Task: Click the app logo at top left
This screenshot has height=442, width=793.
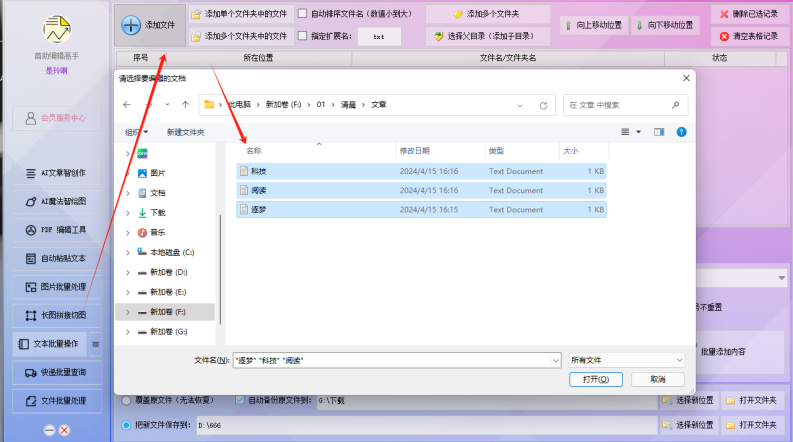Action: 57,29
